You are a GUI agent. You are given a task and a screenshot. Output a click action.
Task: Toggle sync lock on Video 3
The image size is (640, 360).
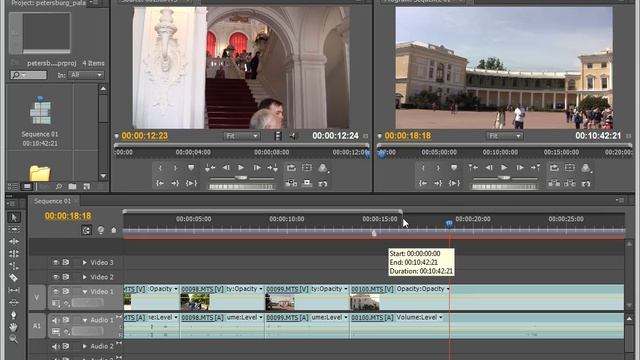pos(66,262)
